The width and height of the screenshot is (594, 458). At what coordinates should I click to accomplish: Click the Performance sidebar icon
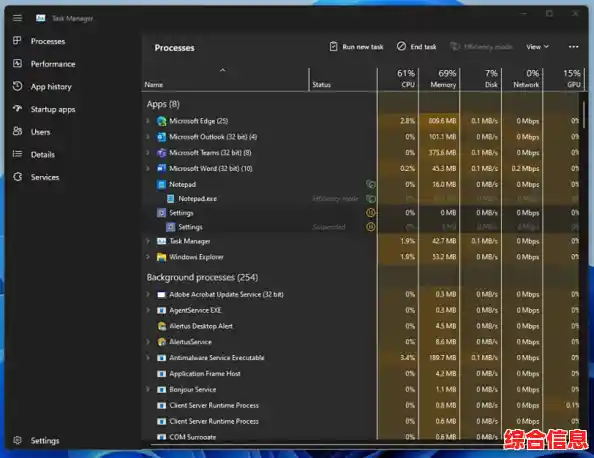tap(17, 63)
